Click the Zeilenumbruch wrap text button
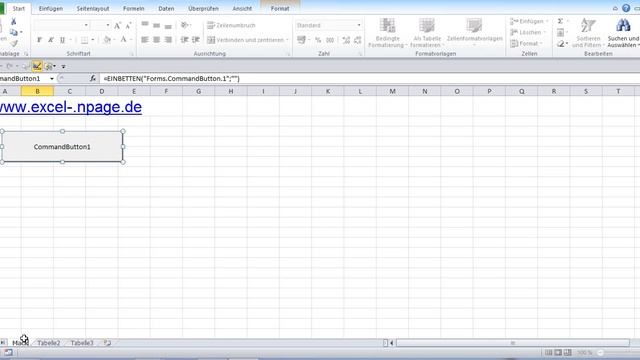 (231, 25)
